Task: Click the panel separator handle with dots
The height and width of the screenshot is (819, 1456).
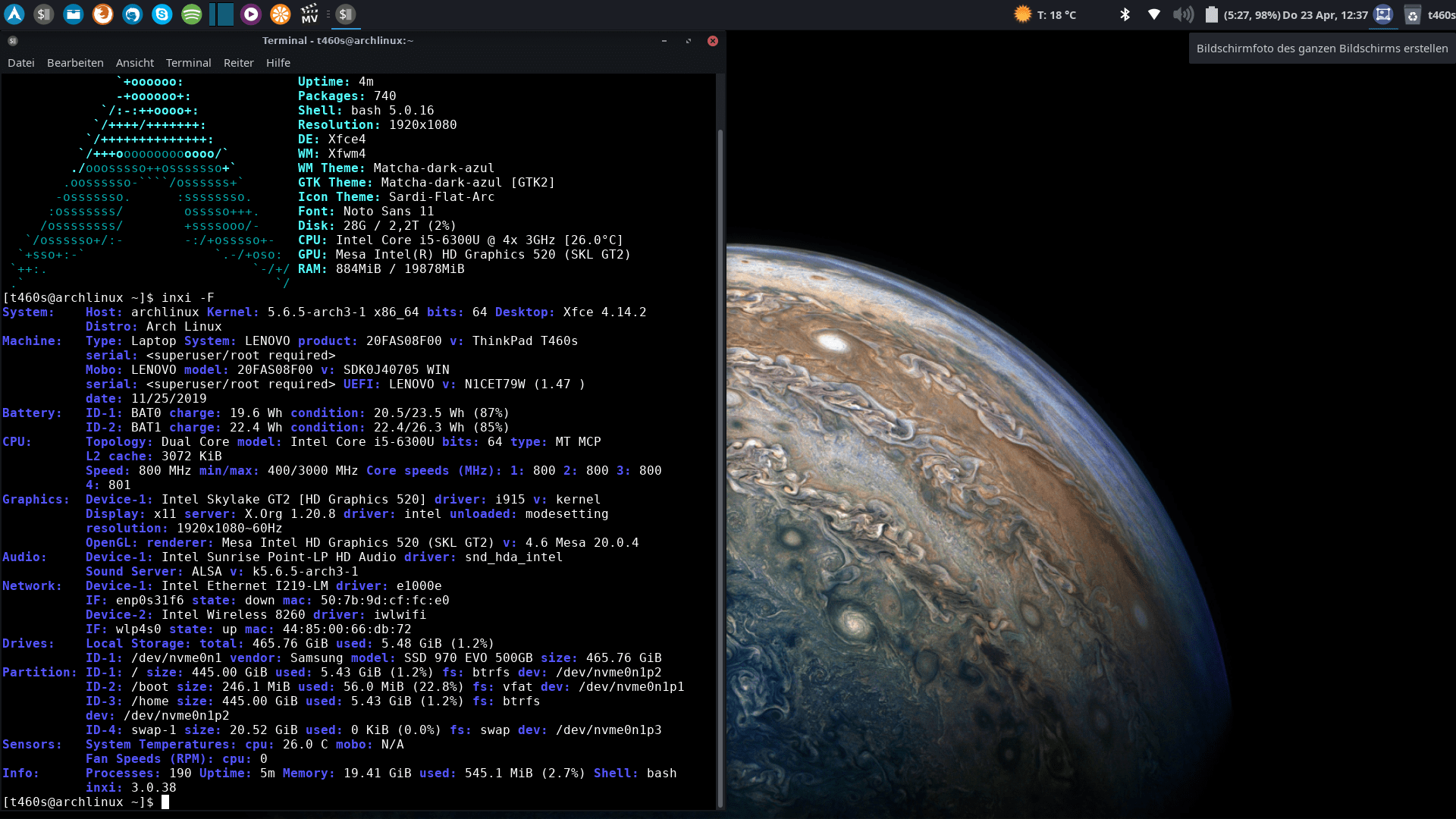Action: coord(328,14)
